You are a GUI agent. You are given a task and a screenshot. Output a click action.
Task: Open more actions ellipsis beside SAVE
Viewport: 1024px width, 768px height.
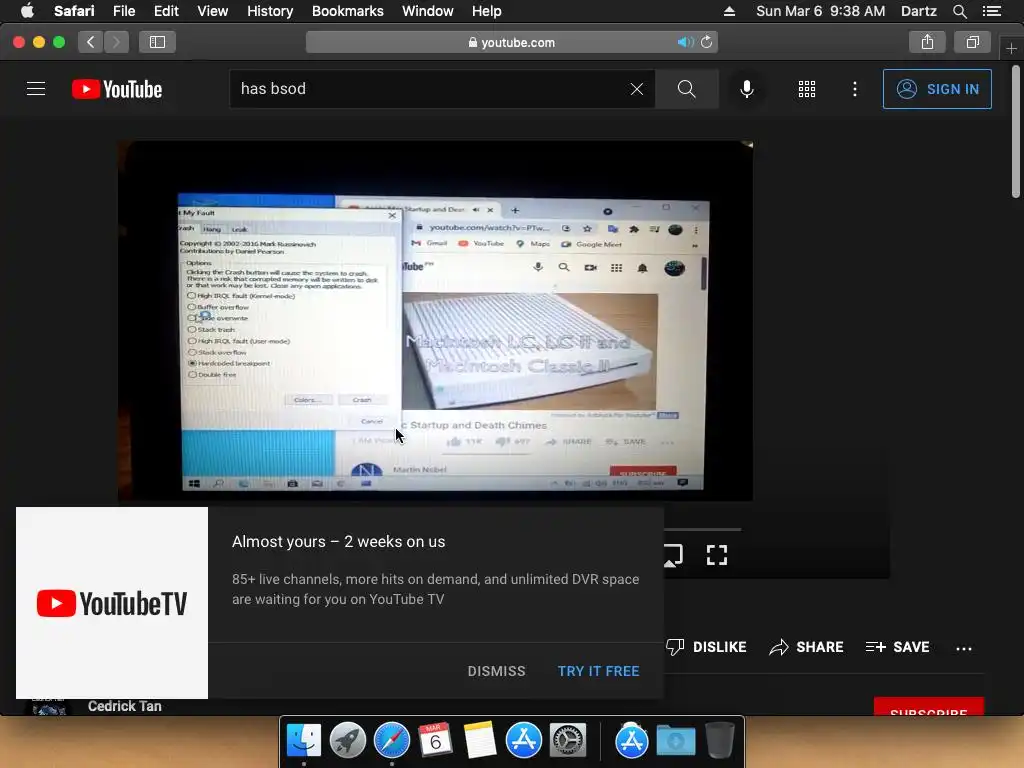[963, 648]
